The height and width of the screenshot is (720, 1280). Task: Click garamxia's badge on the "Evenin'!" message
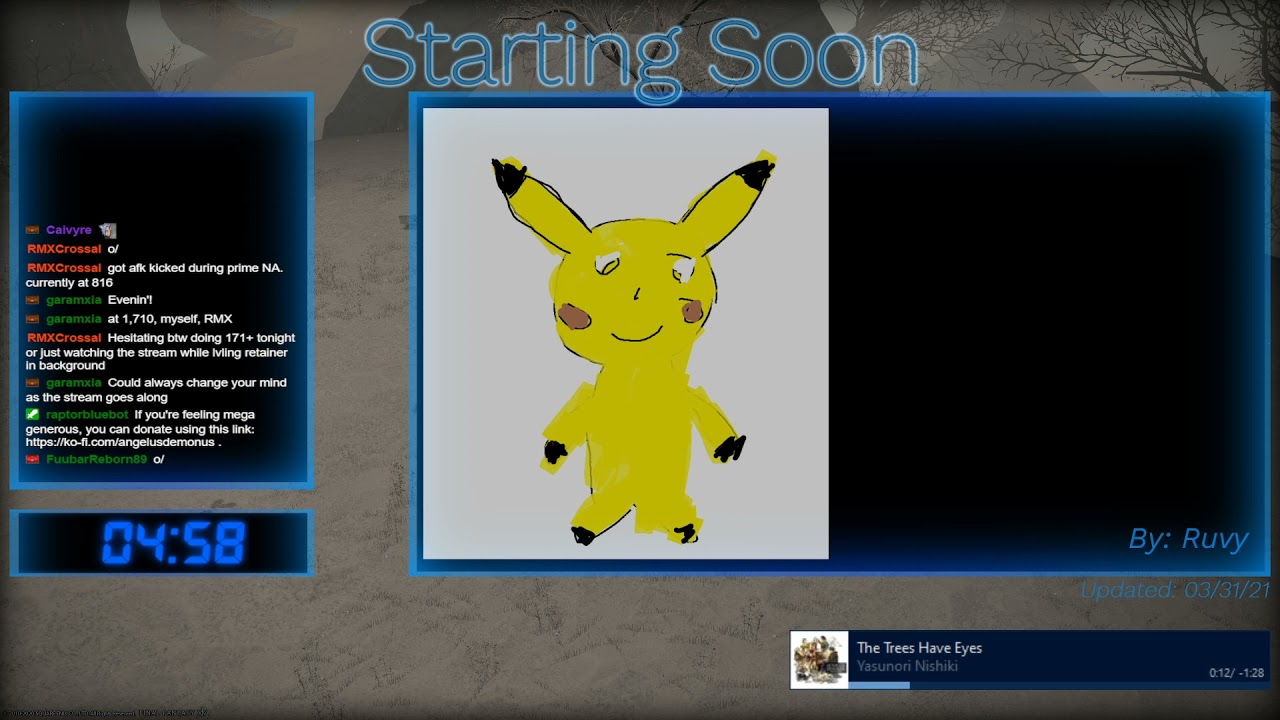point(33,300)
